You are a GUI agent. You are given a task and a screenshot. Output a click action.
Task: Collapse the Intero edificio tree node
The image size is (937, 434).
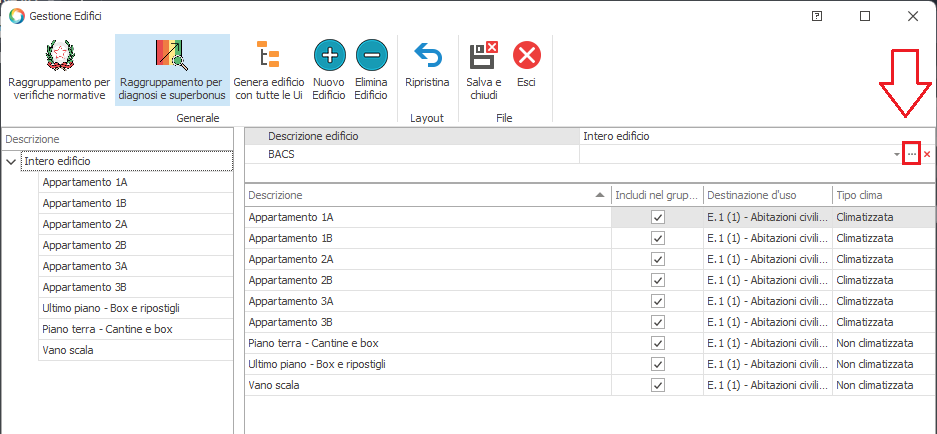(x=11, y=161)
